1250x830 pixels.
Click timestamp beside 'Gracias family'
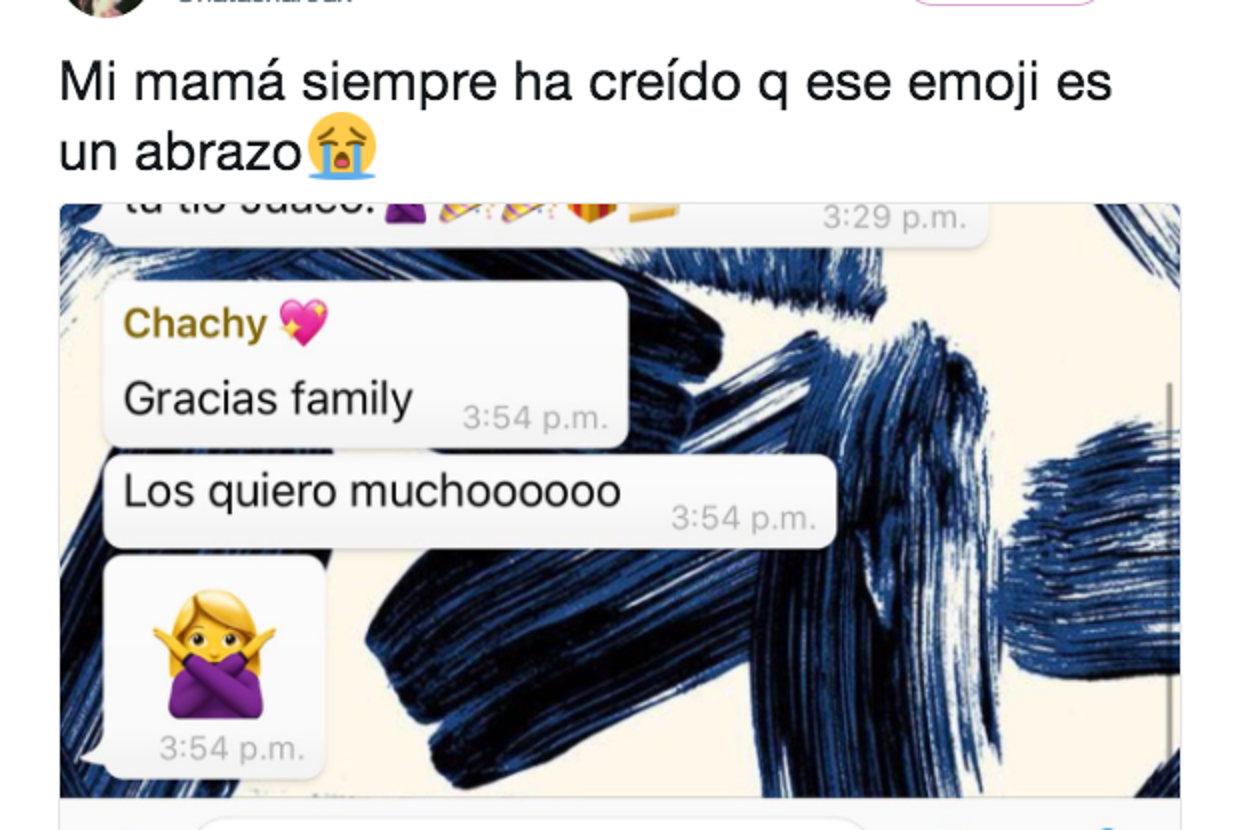(535, 418)
